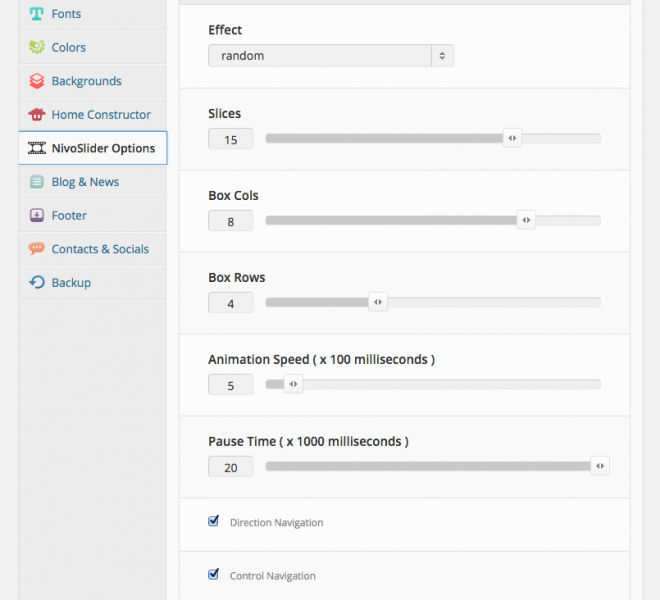Click the Home Constructor house icon
Screen dimensions: 660x600
pyautogui.click(x=37, y=114)
